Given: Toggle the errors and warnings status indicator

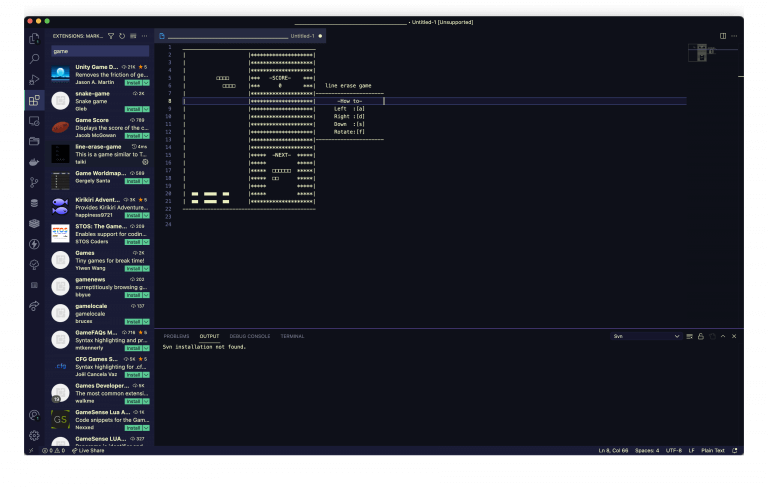Looking at the screenshot, I should pos(54,451).
